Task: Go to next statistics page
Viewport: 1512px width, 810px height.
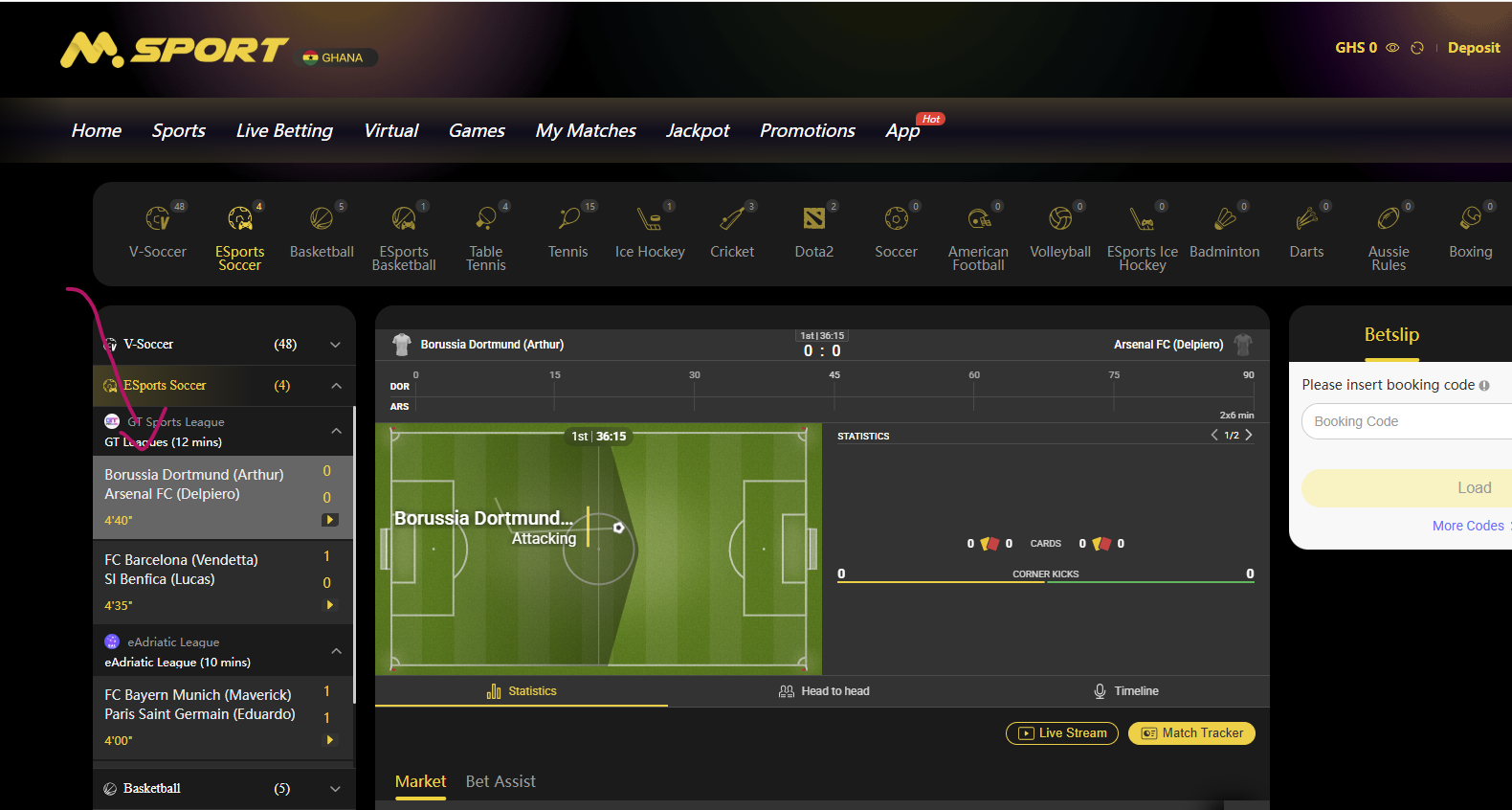Action: 1249,435
